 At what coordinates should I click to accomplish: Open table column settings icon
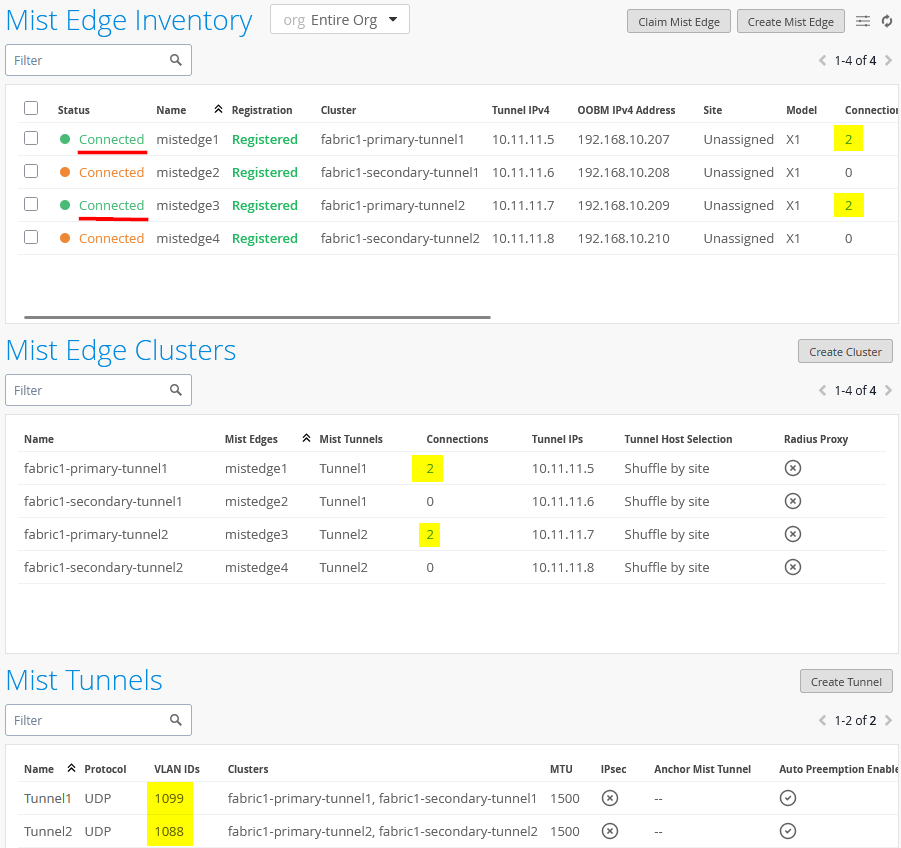tap(863, 21)
